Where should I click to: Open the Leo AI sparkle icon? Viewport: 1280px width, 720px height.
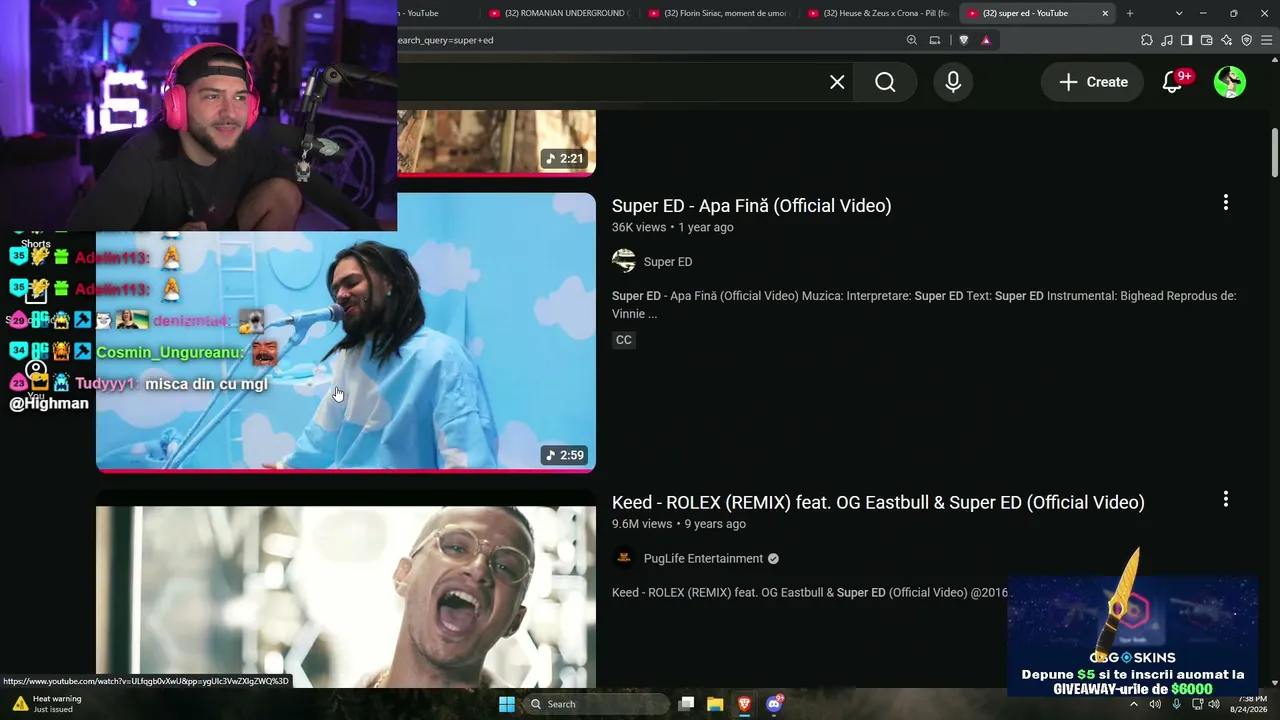coord(1227,40)
